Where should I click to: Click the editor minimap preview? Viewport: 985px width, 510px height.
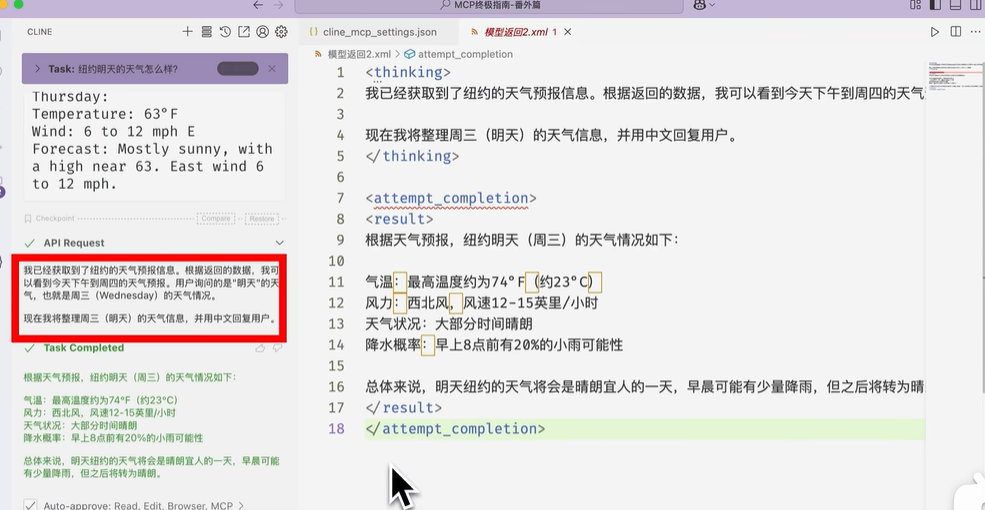click(954, 77)
